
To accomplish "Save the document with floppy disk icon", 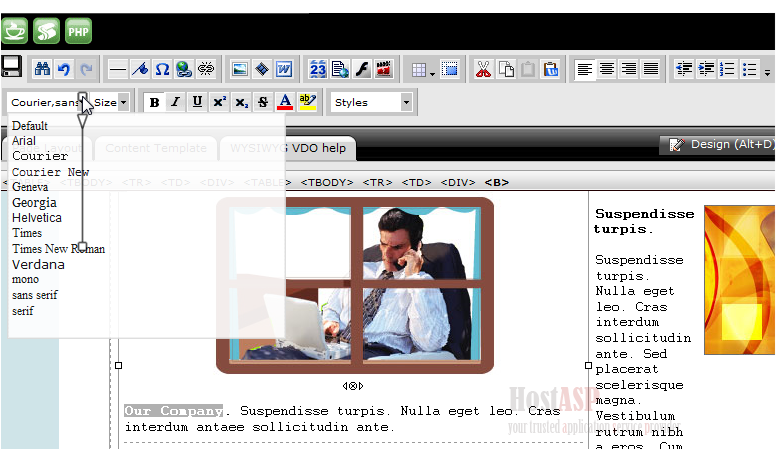I will 11,66.
